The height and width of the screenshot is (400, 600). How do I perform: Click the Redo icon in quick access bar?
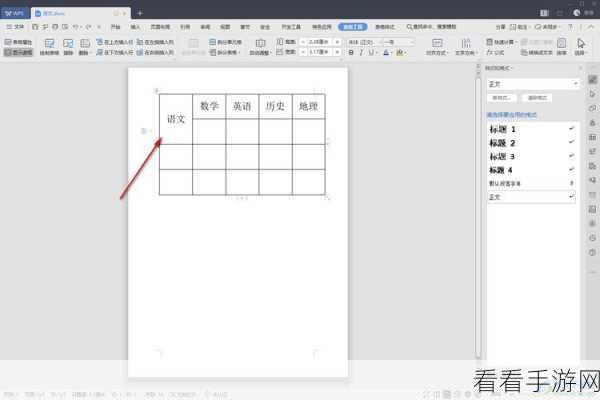tap(88, 27)
